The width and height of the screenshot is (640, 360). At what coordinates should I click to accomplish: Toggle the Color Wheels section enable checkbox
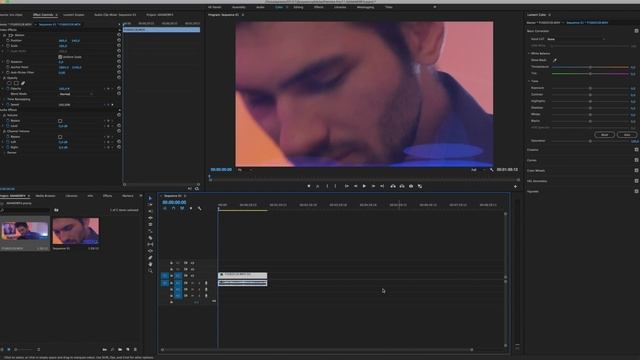coord(636,171)
